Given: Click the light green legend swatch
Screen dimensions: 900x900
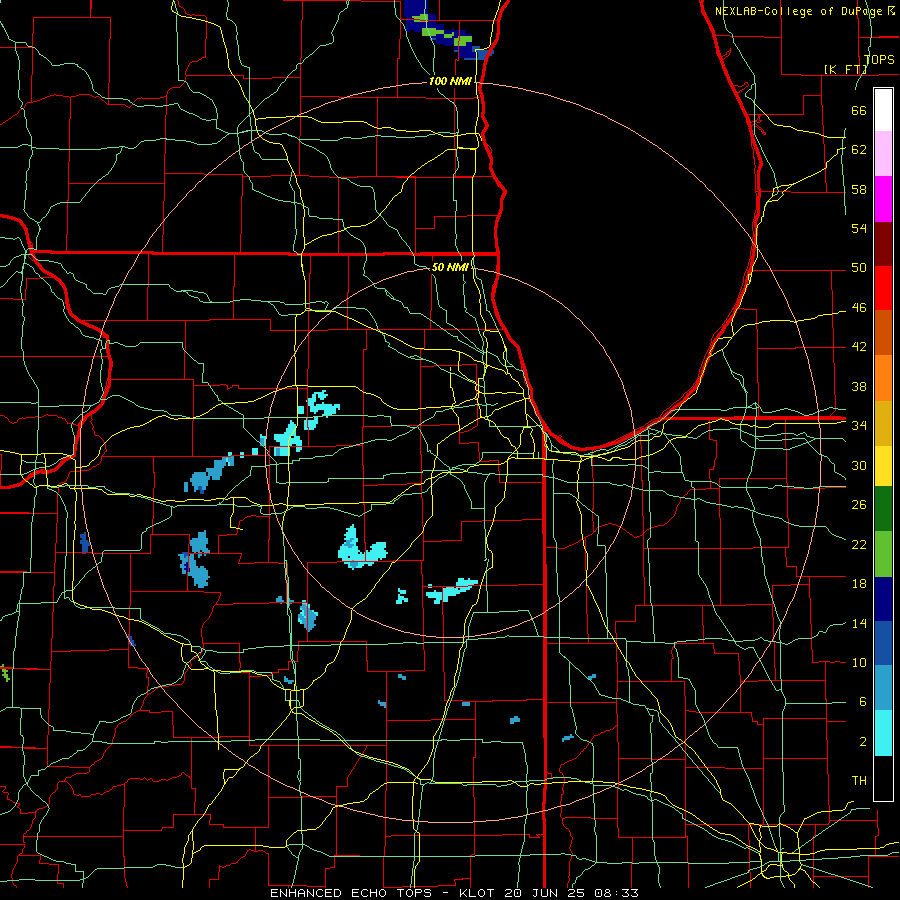Looking at the screenshot, I should click(x=883, y=554).
